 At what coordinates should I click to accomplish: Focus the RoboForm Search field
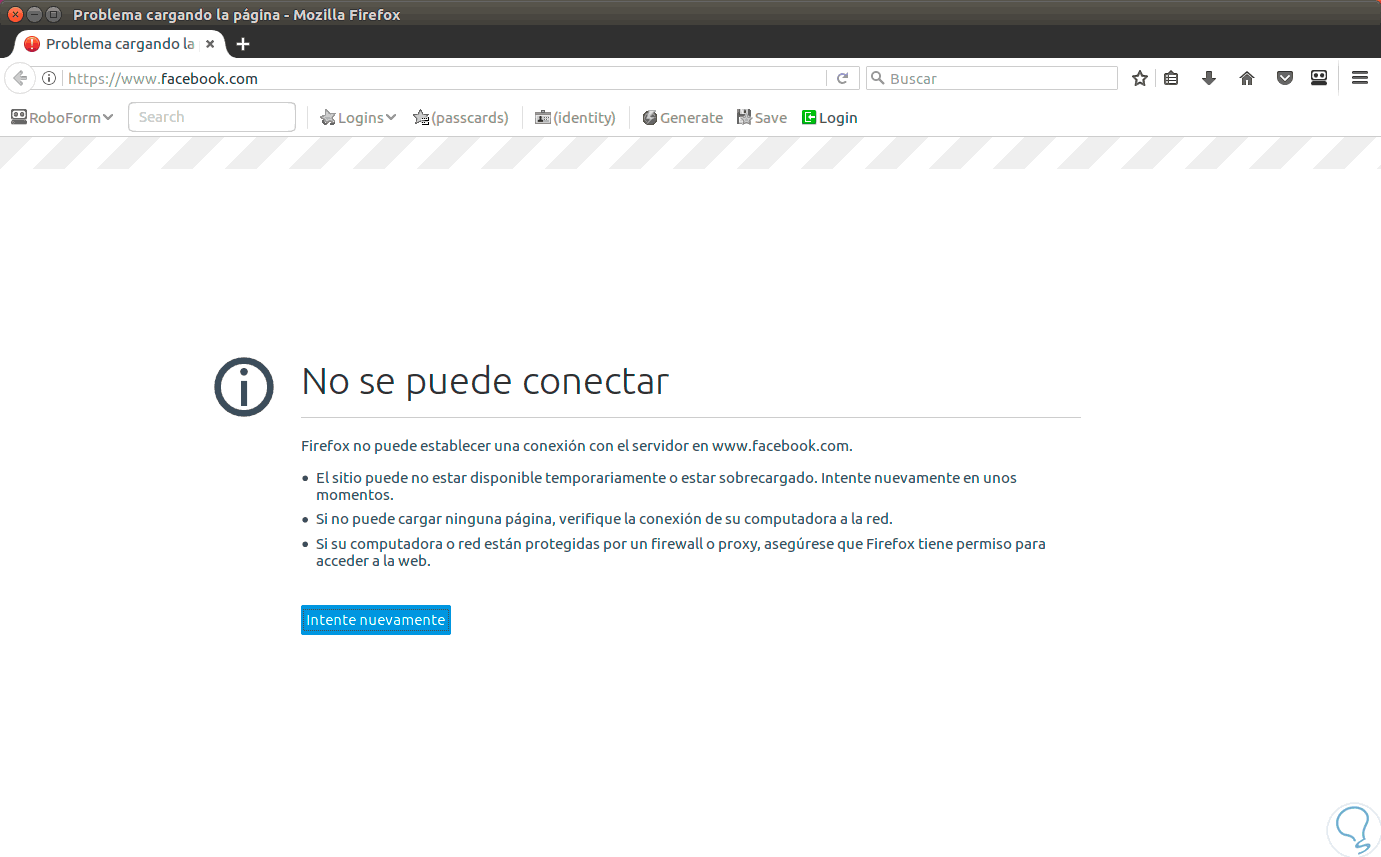tap(212, 117)
